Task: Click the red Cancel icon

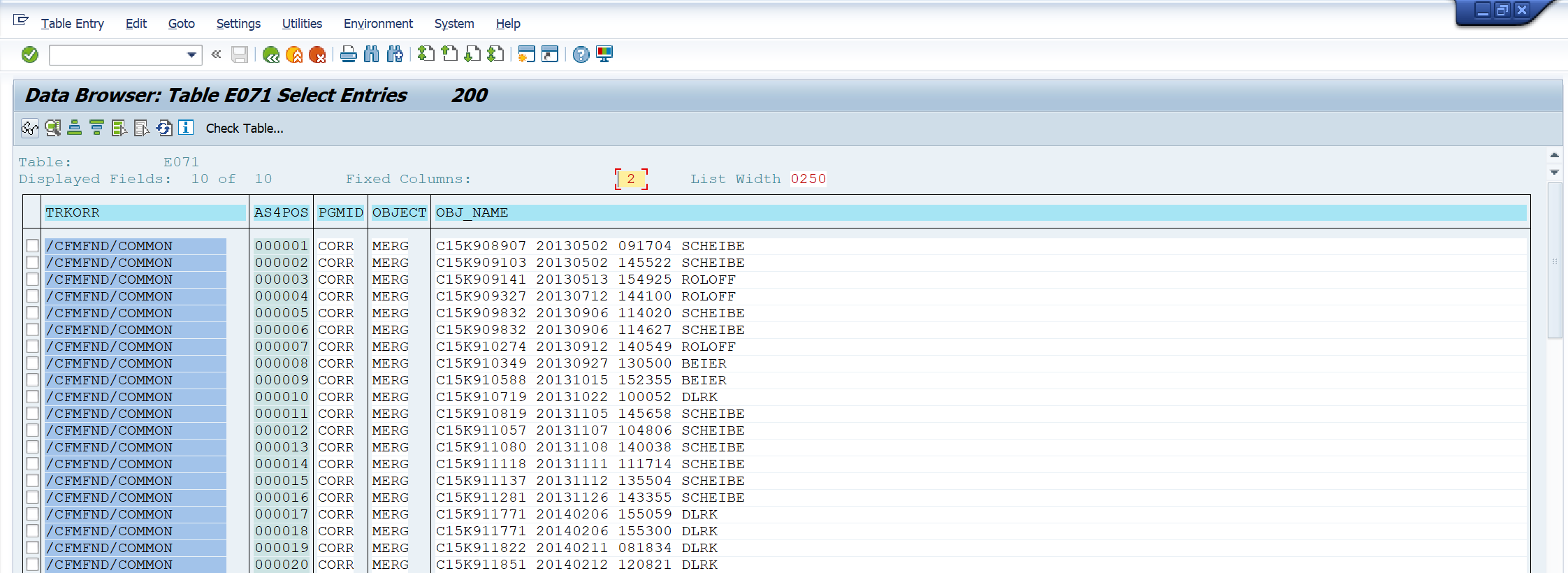Action: pos(317,55)
